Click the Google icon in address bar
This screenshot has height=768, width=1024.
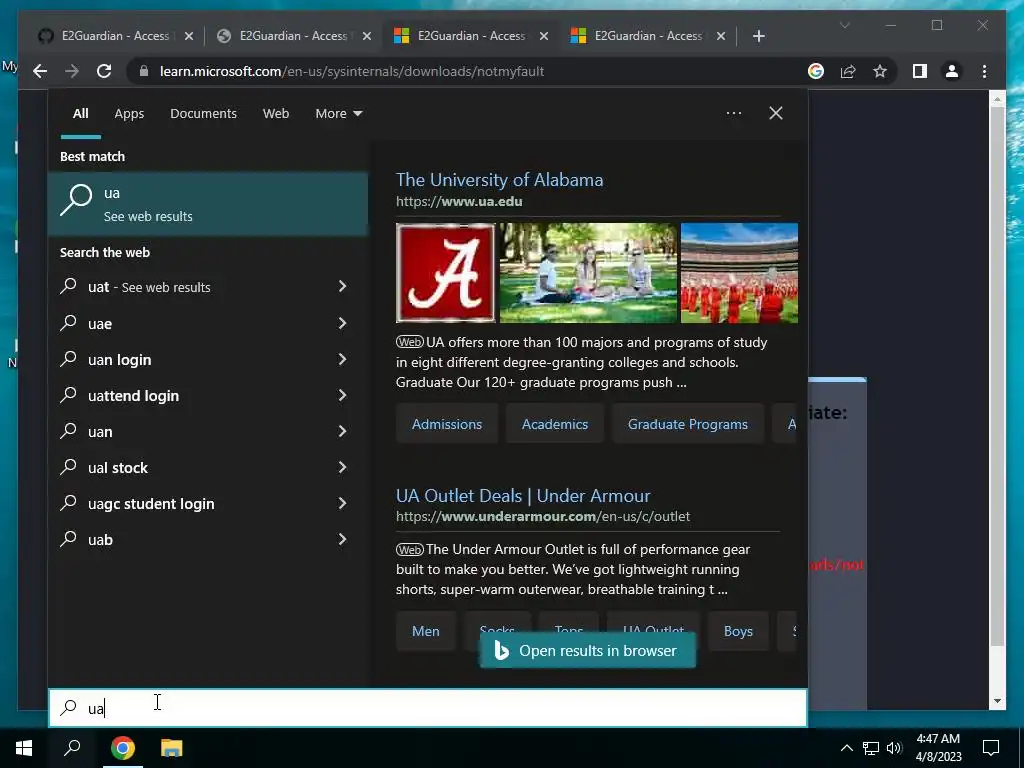pos(816,71)
